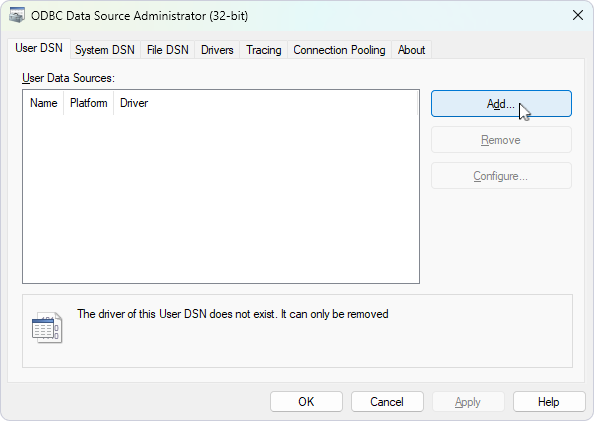Image resolution: width=594 pixels, height=421 pixels.
Task: Switch to the User DSN tab
Action: click(x=39, y=49)
